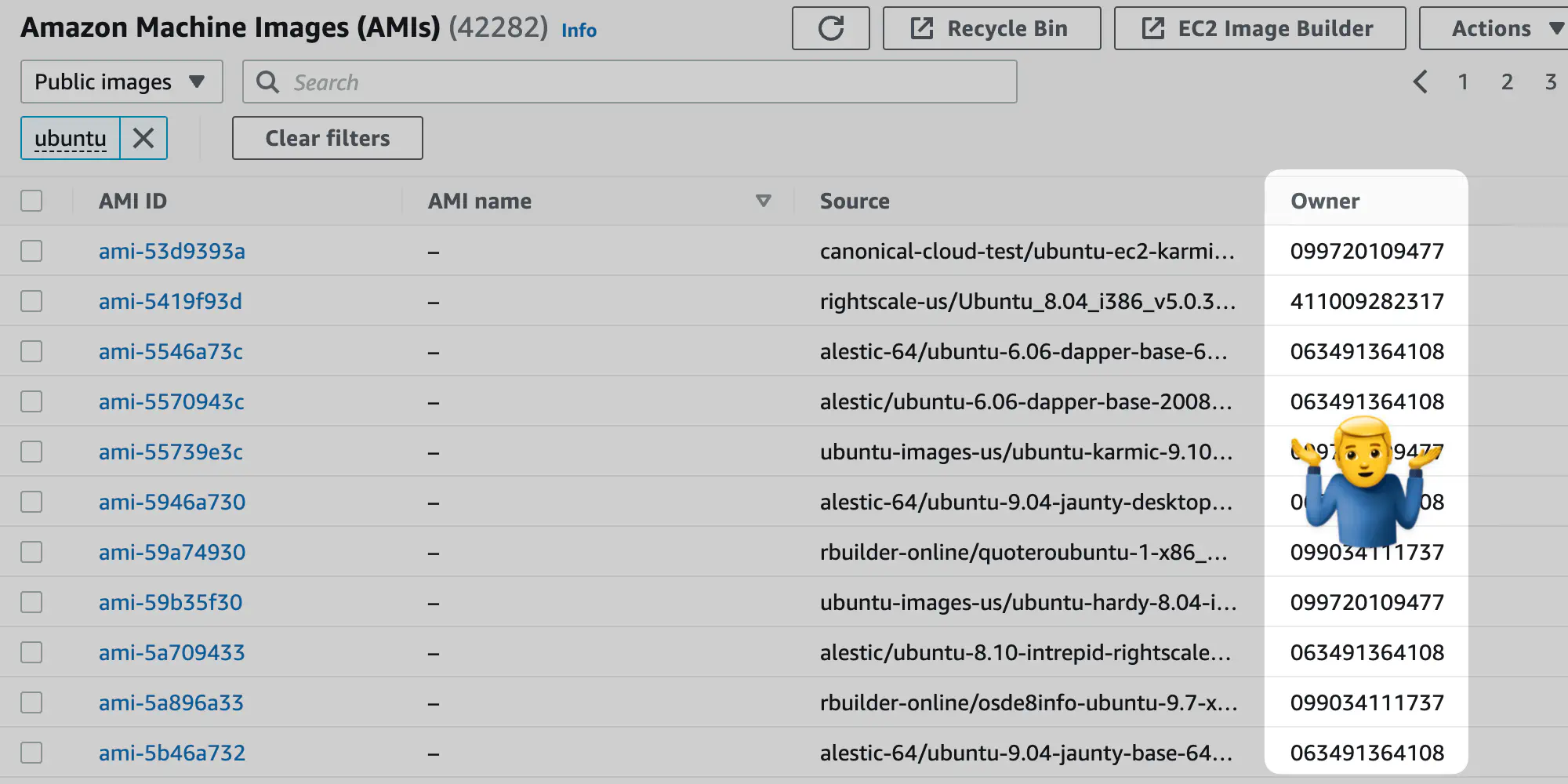Image resolution: width=1568 pixels, height=784 pixels.
Task: Open the Info link beside the title
Action: pos(579,31)
